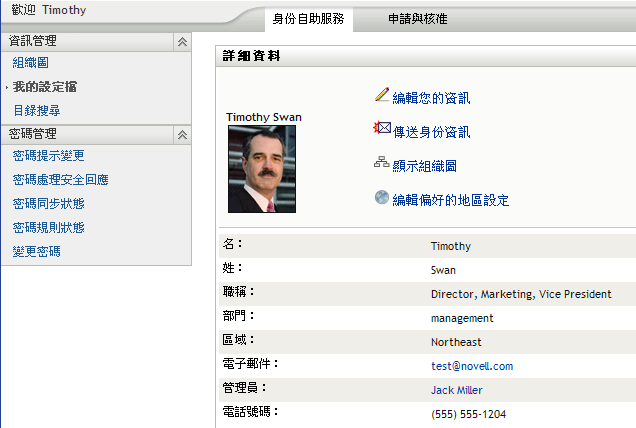Click the globe icon beside 編輯偏好的地區設定

[x=382, y=198]
